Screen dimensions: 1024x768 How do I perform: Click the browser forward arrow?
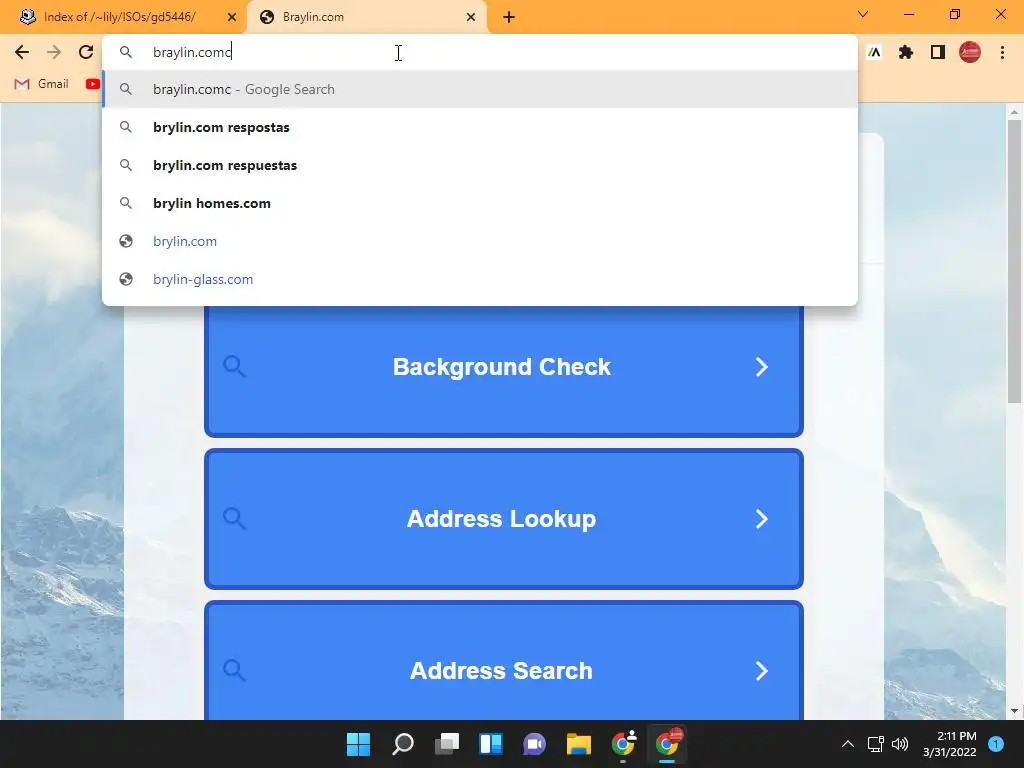54,52
